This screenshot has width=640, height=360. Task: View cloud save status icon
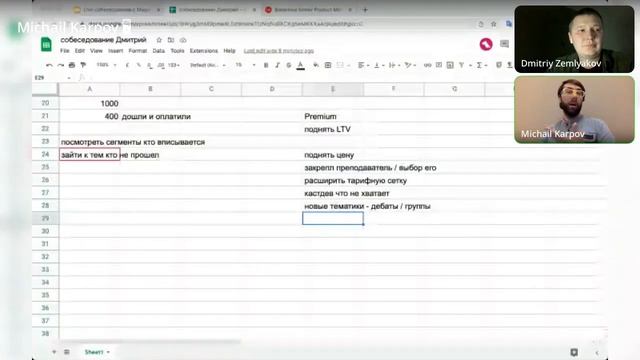point(183,40)
